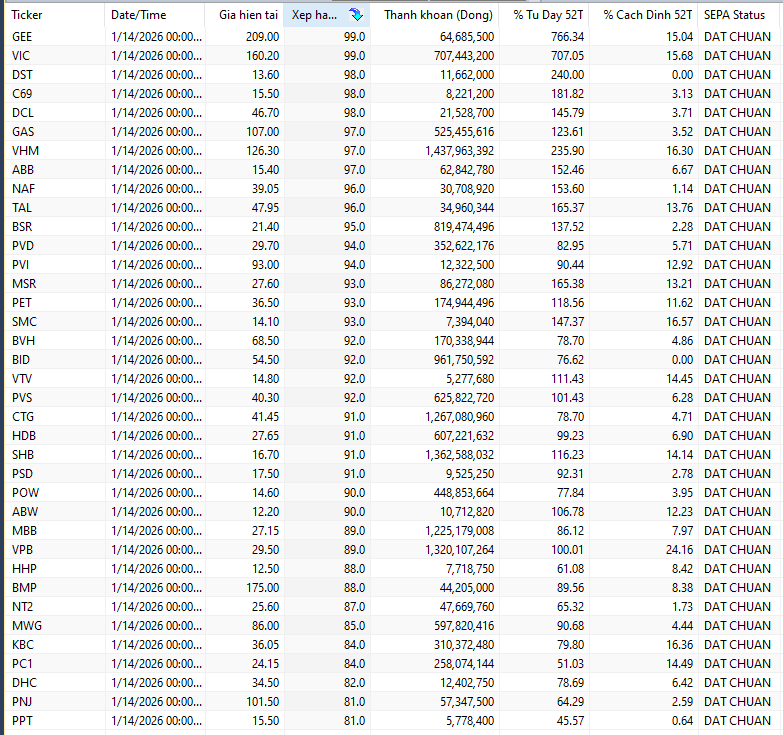This screenshot has width=783, height=735.
Task: Select the ABB ticker cell
Action: pyautogui.click(x=23, y=169)
